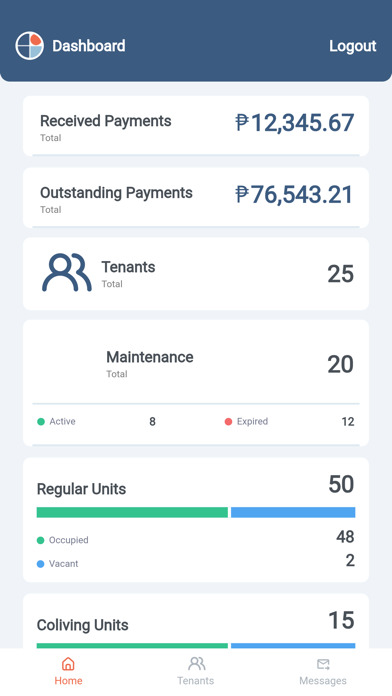Switch to the Messages tab label

coord(323,680)
